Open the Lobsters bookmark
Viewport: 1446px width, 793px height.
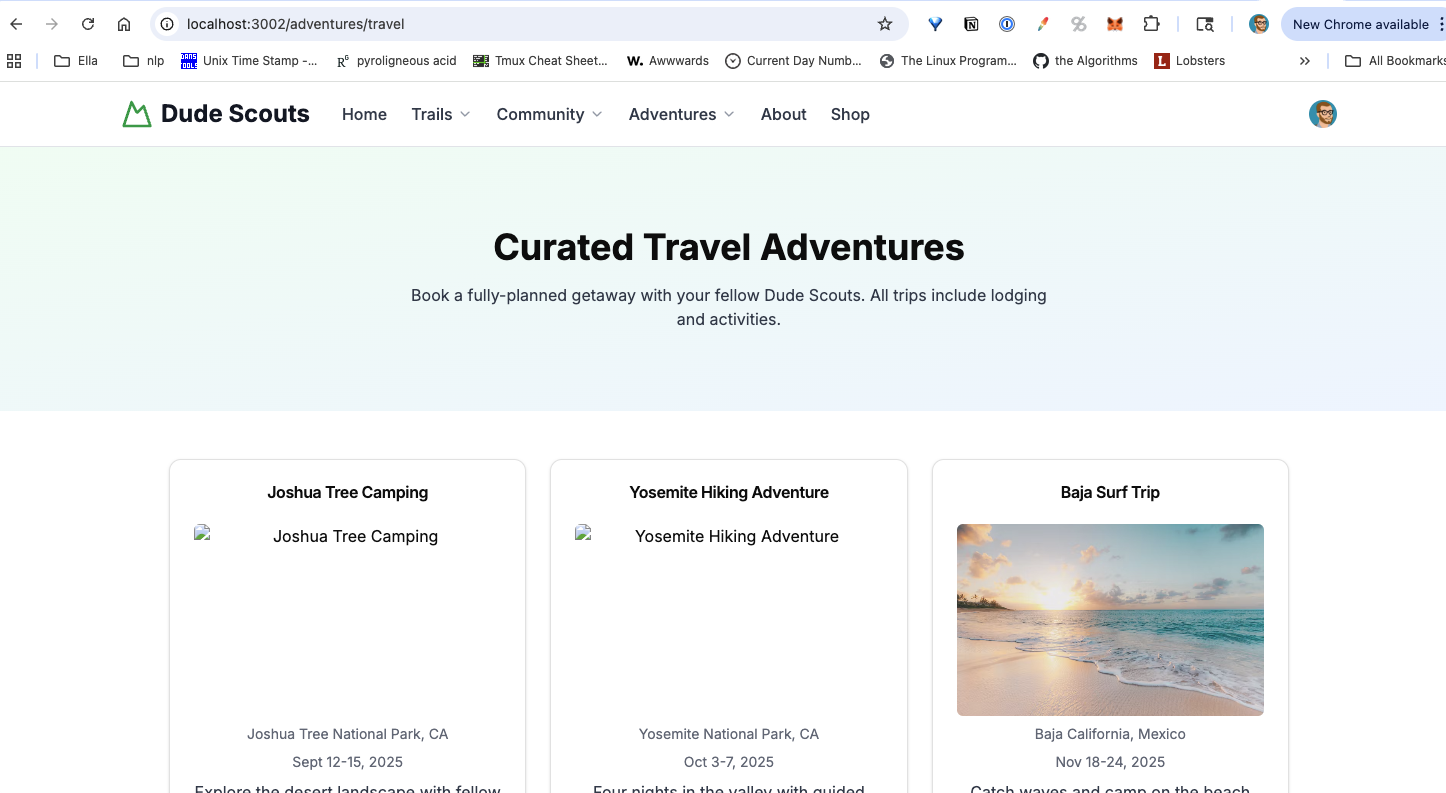pos(1189,61)
